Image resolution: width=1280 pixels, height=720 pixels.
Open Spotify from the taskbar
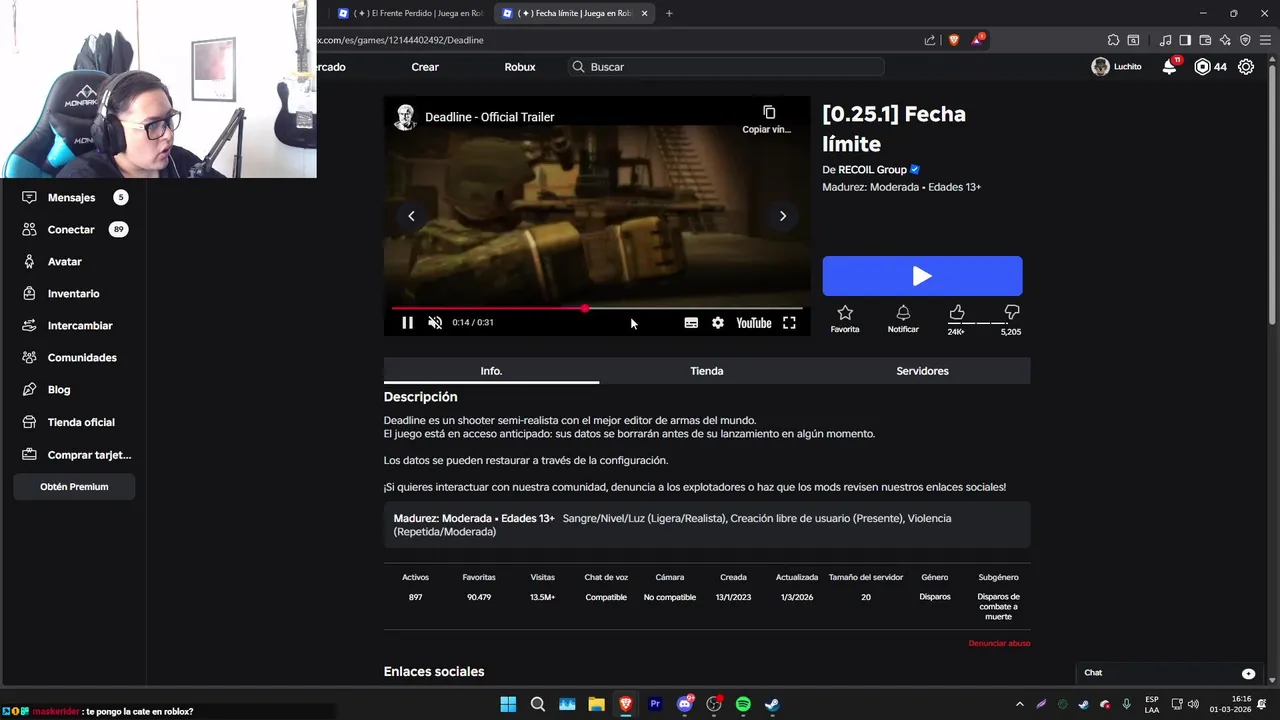tap(743, 704)
